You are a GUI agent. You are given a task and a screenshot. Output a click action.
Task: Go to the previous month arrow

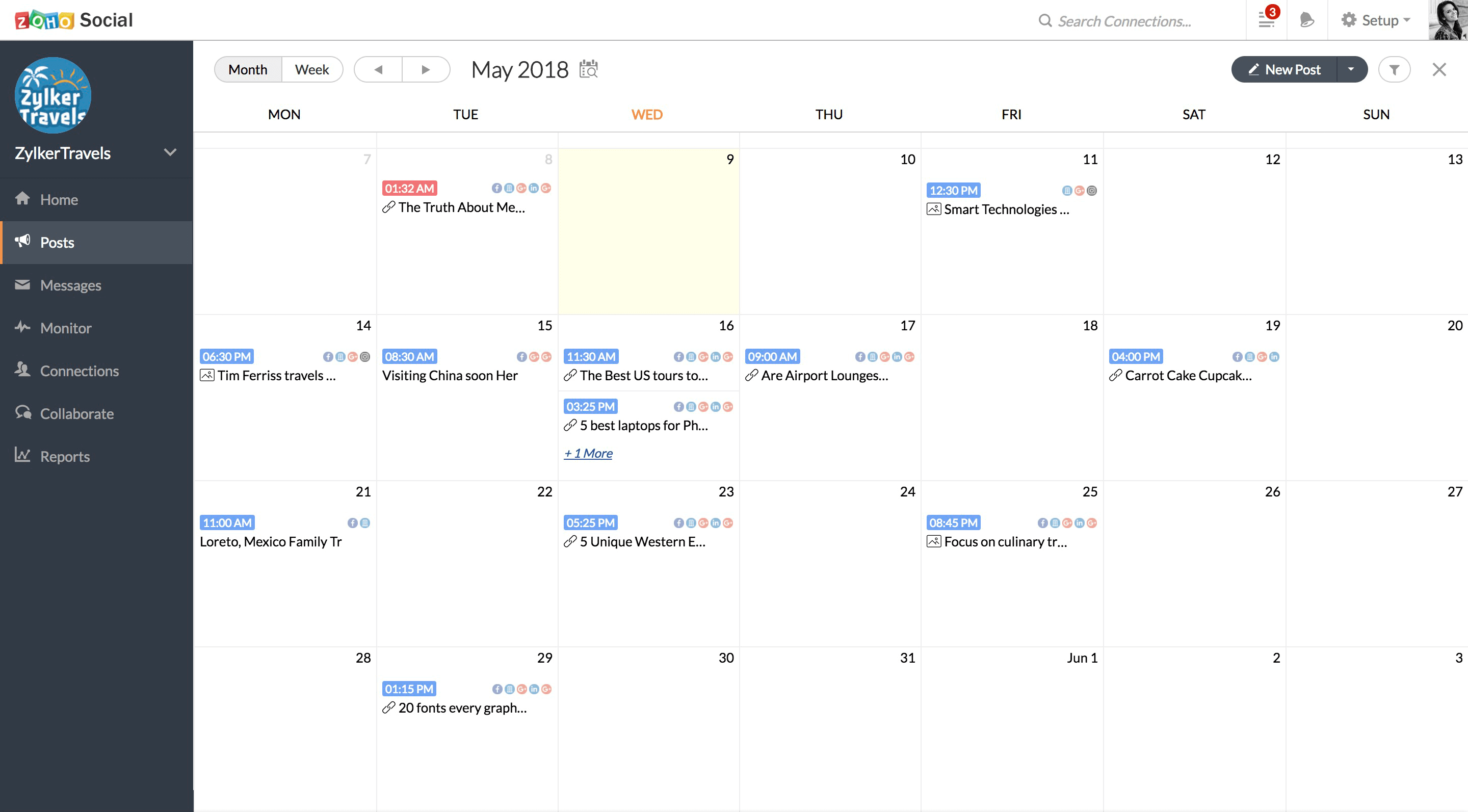378,69
